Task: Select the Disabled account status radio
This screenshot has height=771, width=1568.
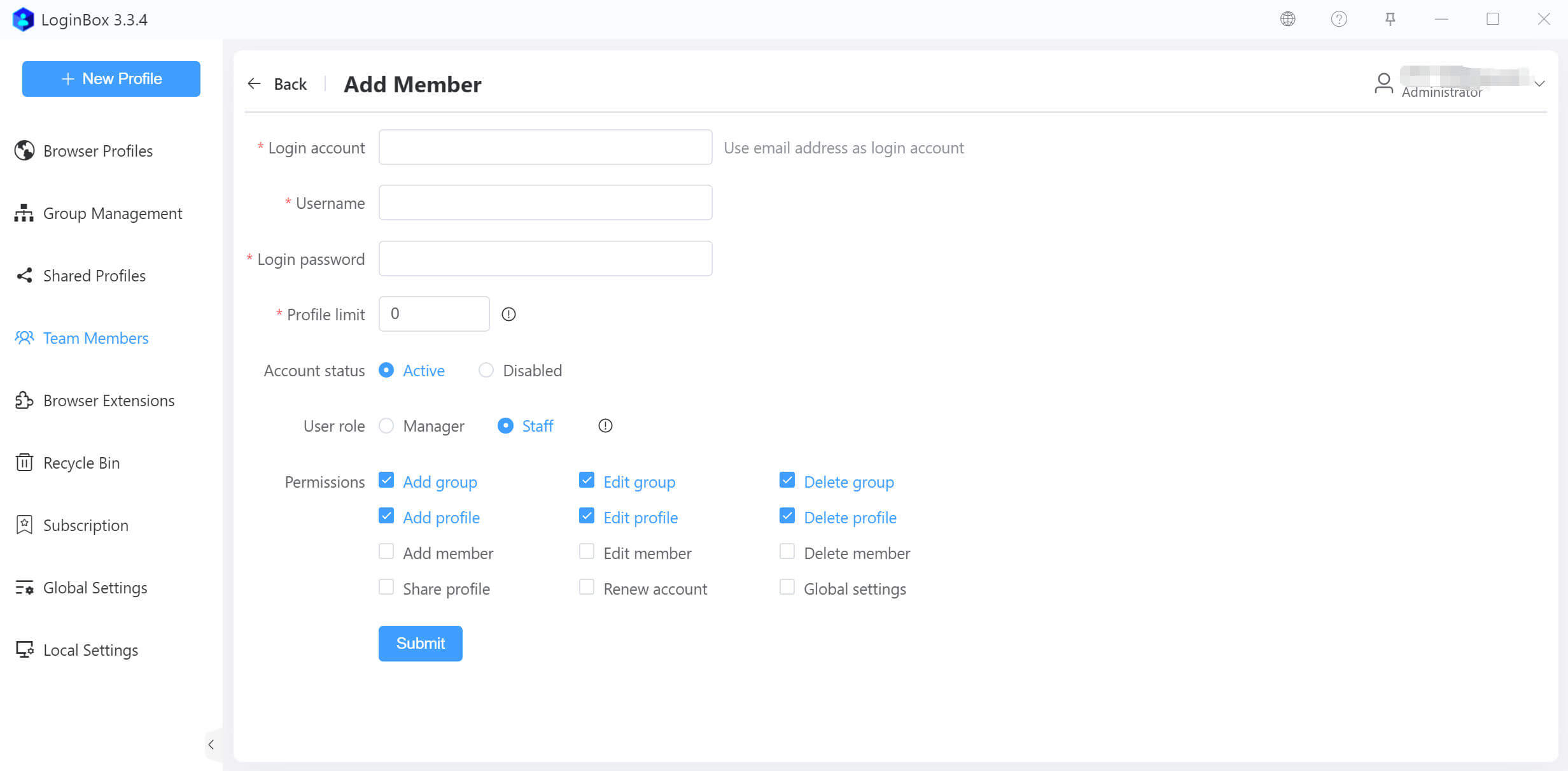Action: (x=486, y=370)
